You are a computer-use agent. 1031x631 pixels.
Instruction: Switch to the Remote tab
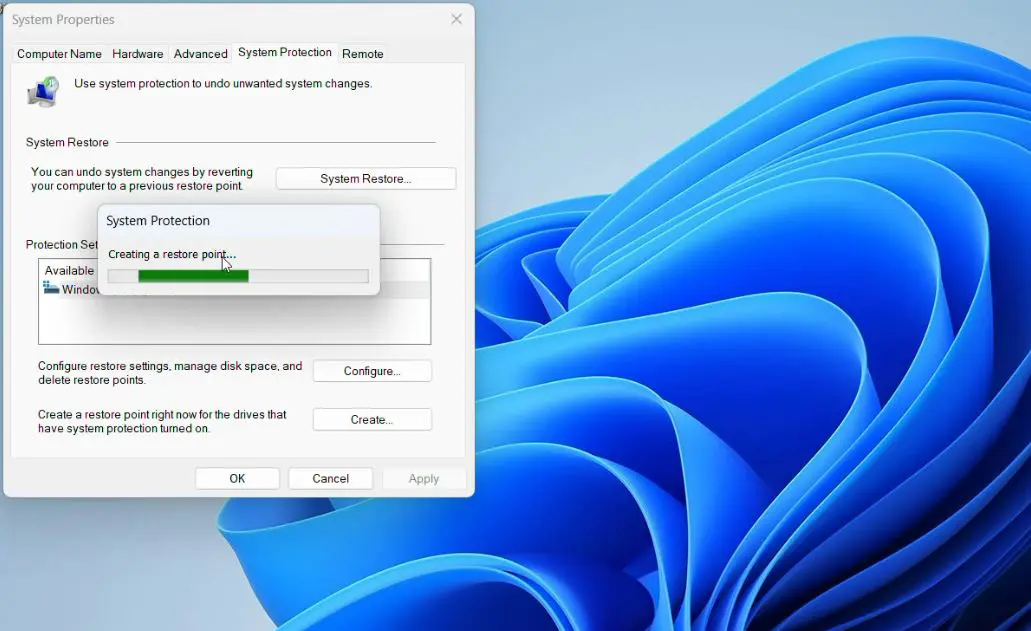coord(362,54)
